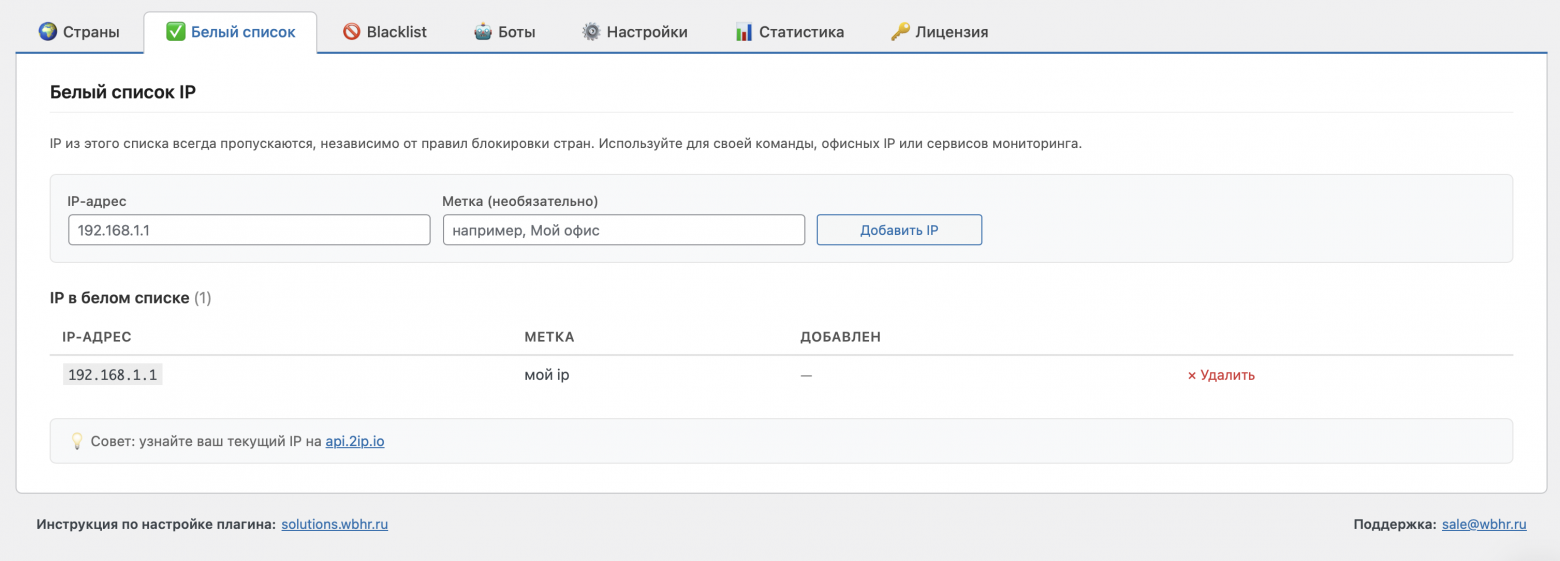Switch to the Blacklist tab
Image resolution: width=1560 pixels, height=561 pixels.
coord(384,32)
